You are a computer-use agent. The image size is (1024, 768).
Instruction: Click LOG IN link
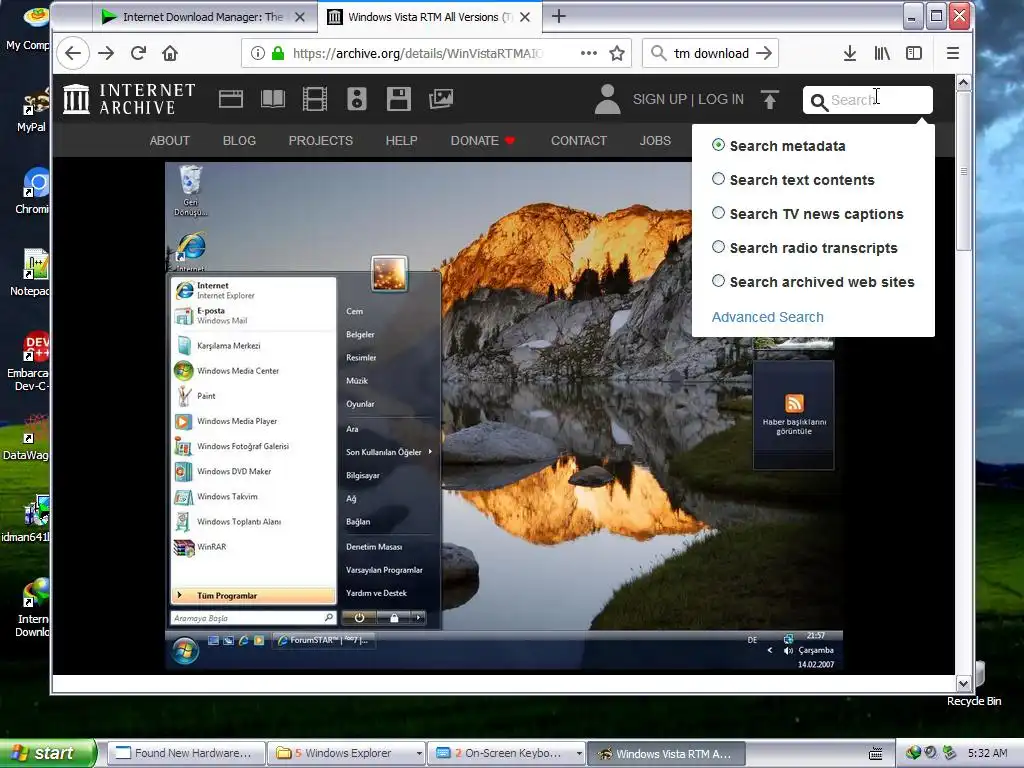721,99
